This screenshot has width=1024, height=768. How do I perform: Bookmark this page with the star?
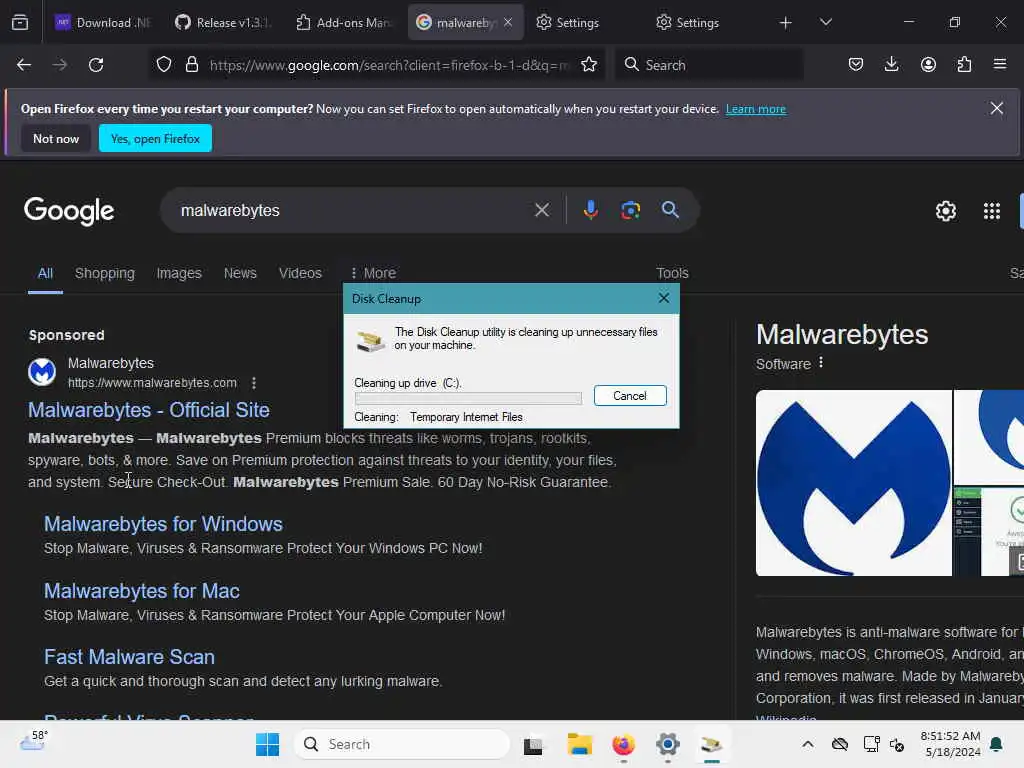pos(589,64)
